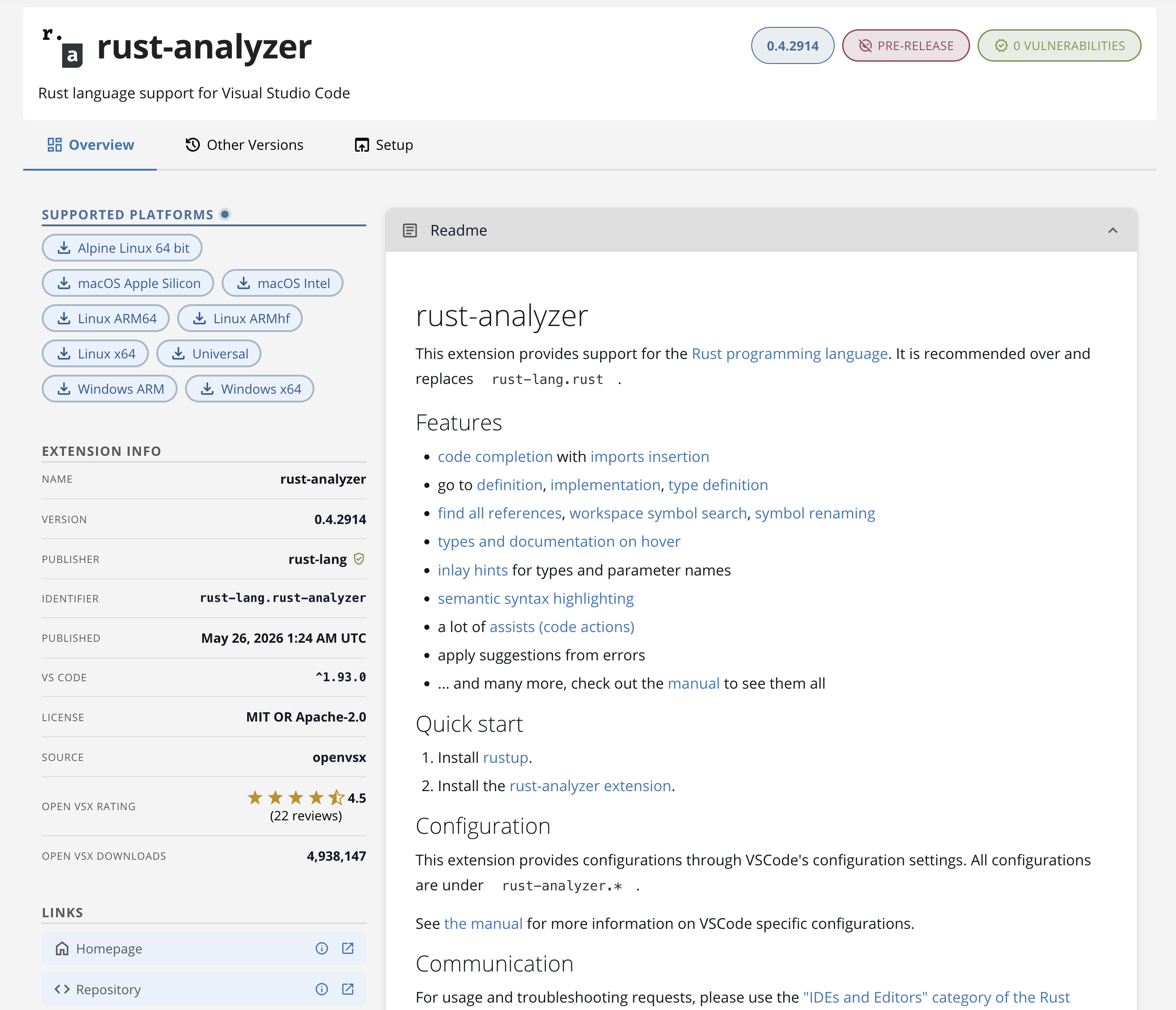1176x1010 pixels.
Task: Download the Universal build
Action: pyautogui.click(x=209, y=353)
